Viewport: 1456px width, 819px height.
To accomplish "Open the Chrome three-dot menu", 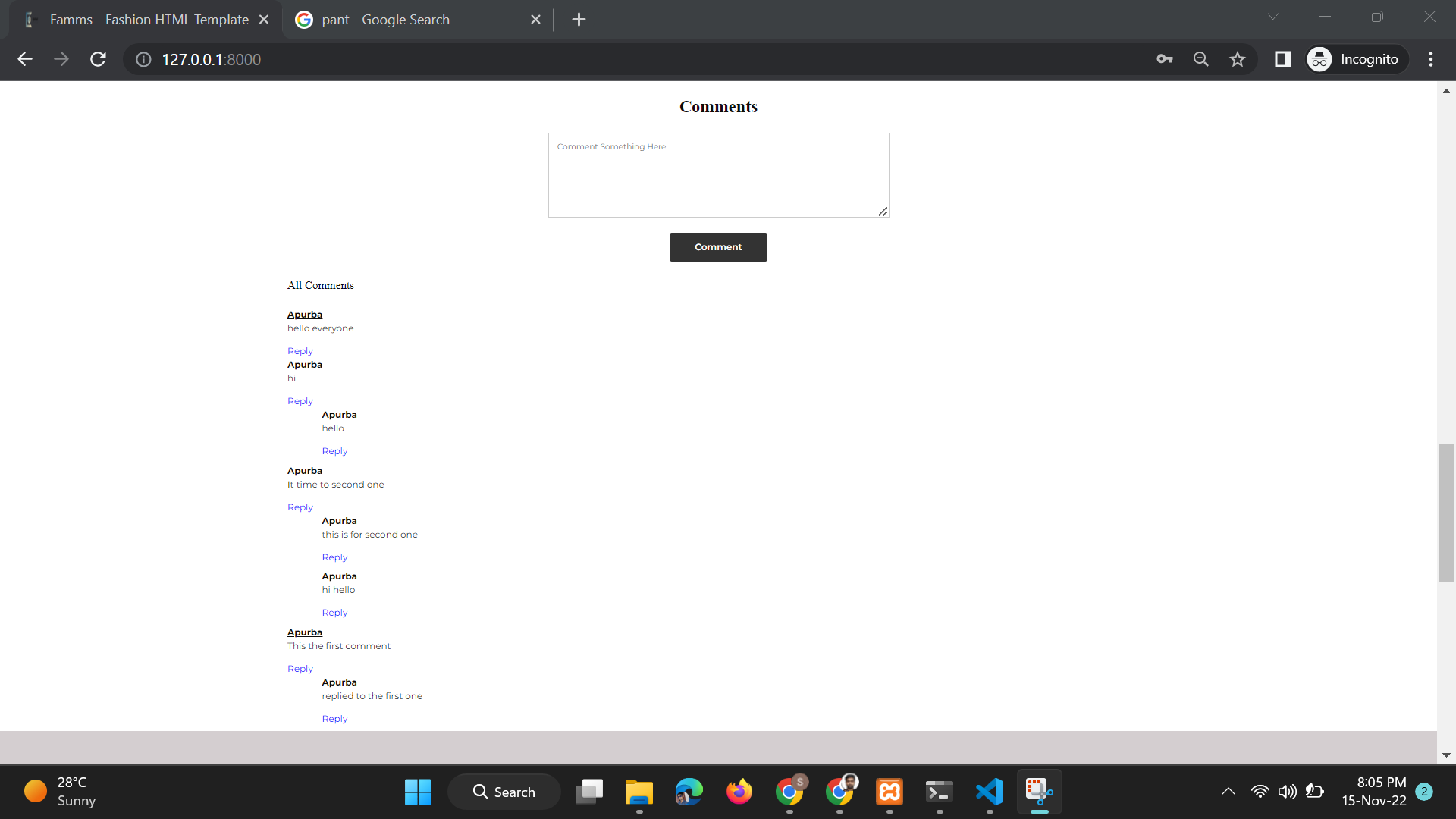I will point(1431,59).
